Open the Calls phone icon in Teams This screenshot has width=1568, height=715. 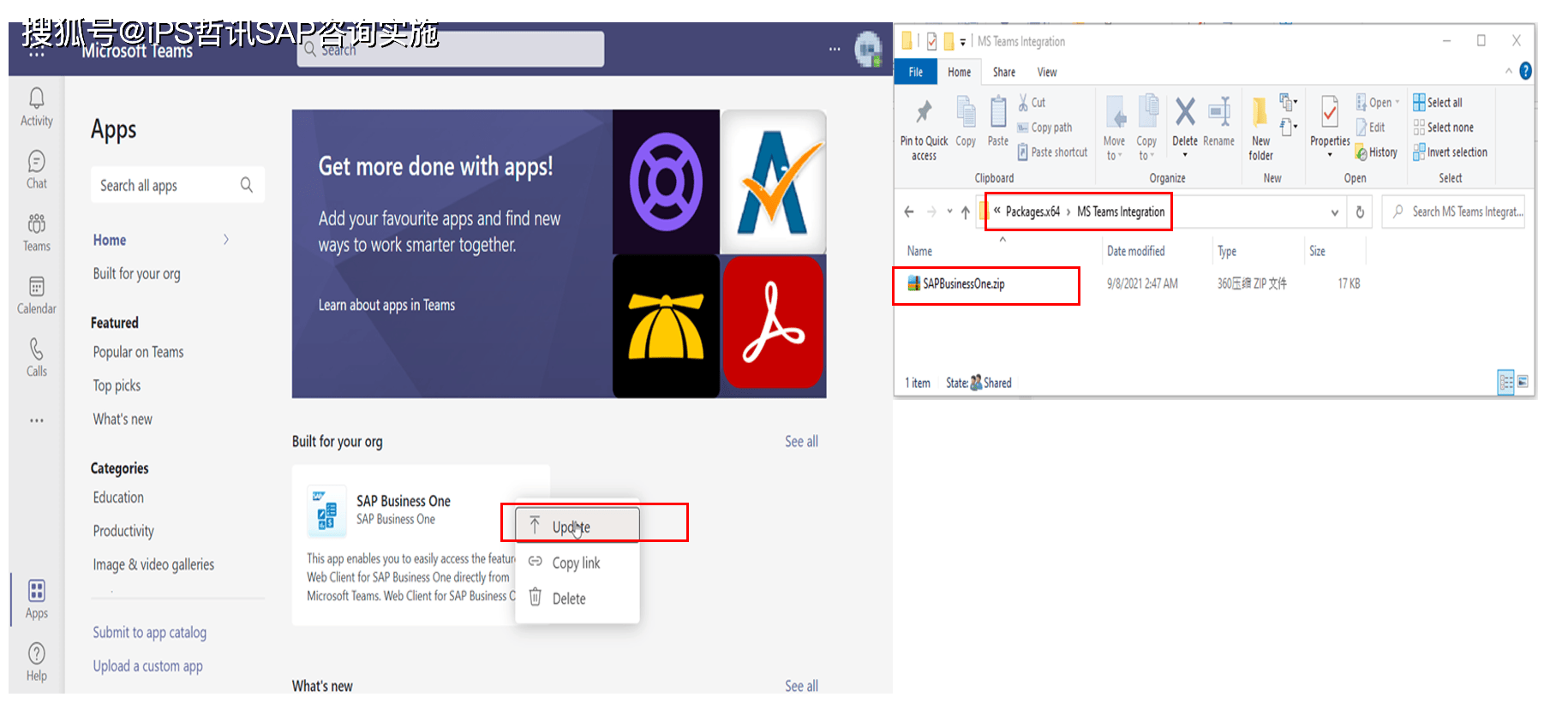click(x=37, y=349)
